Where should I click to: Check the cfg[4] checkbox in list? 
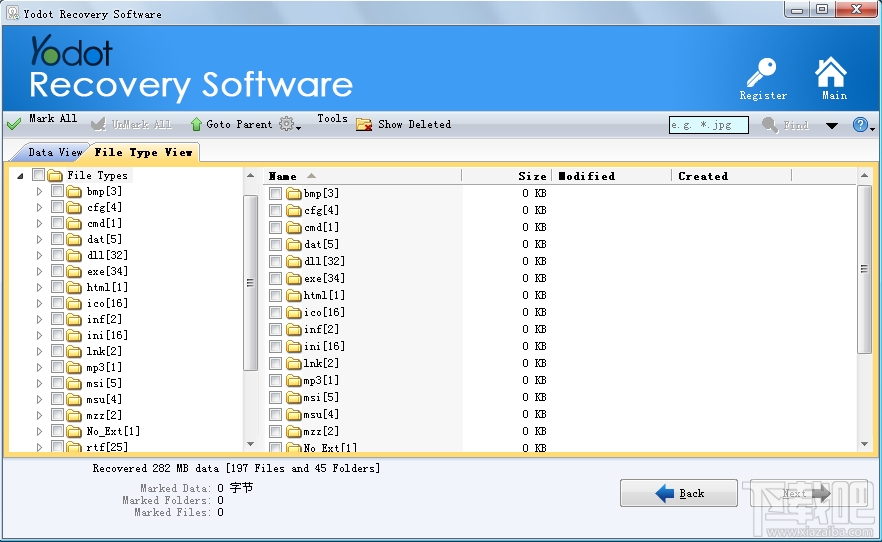(275, 211)
